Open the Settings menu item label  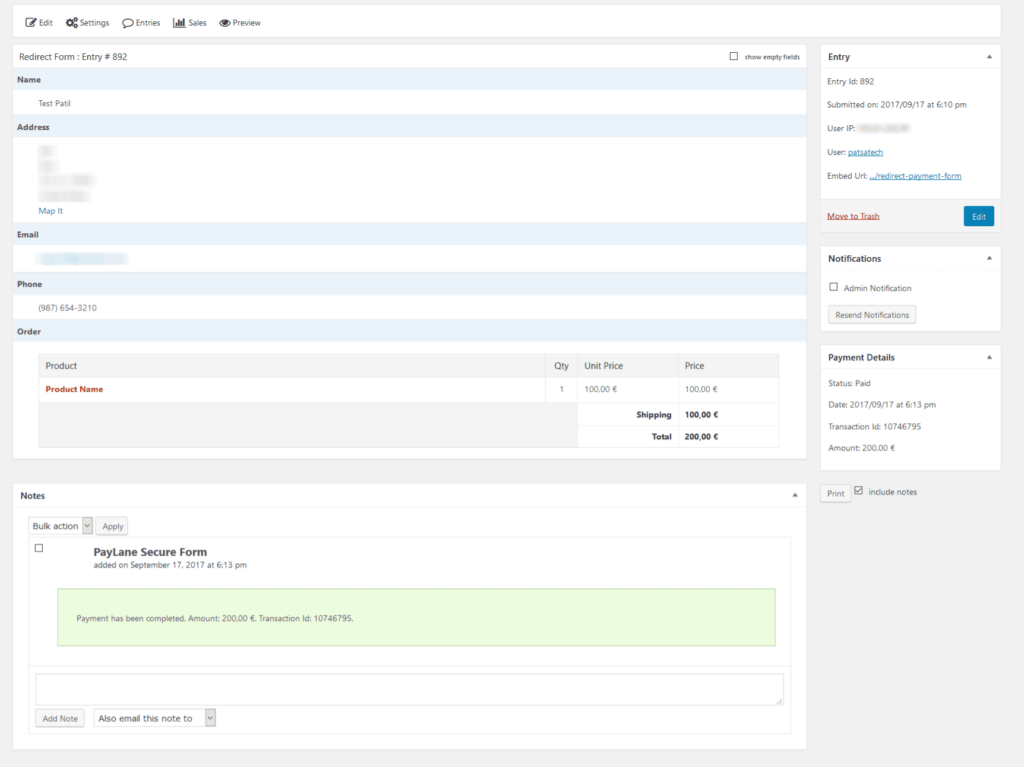[95, 23]
